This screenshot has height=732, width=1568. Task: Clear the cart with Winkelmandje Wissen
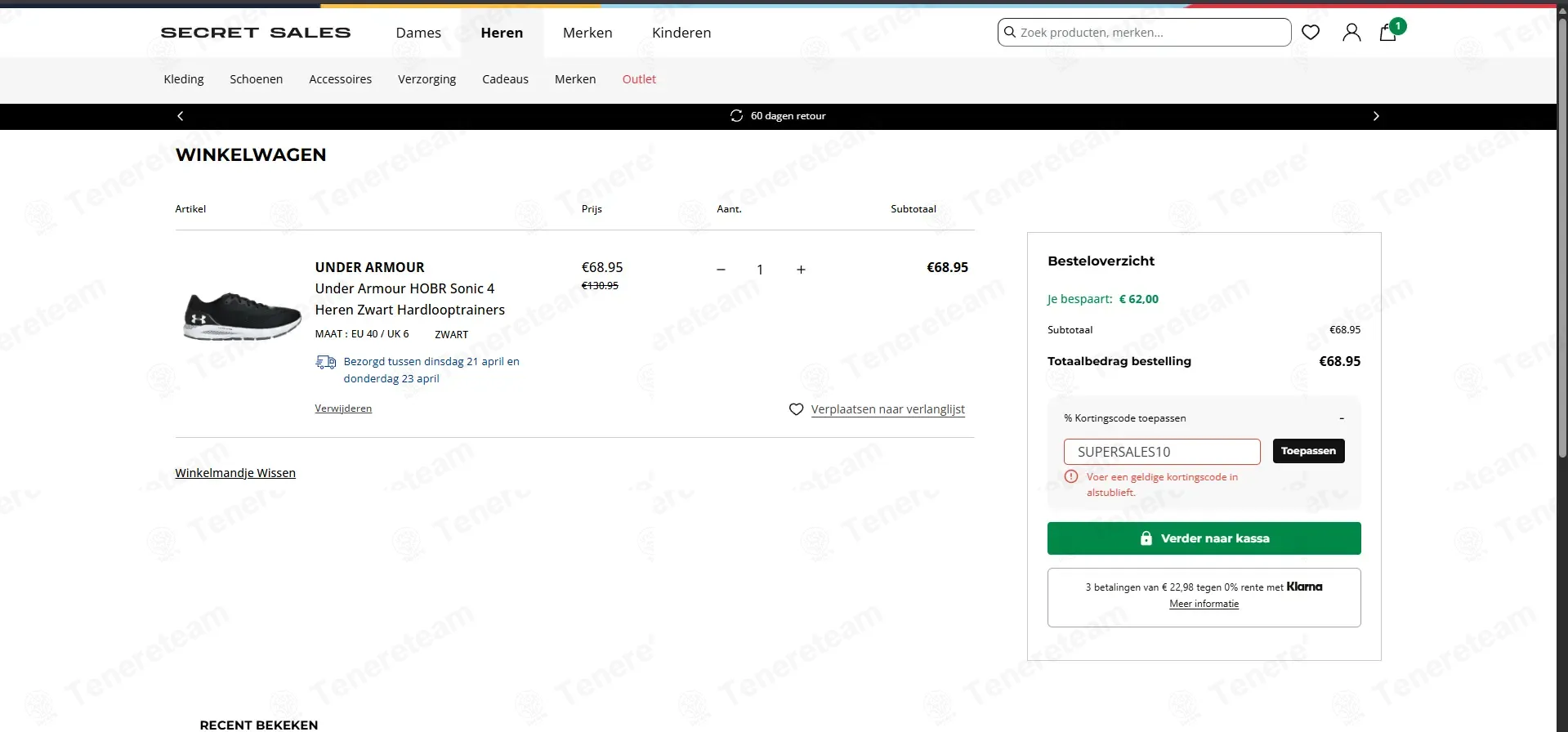(235, 473)
